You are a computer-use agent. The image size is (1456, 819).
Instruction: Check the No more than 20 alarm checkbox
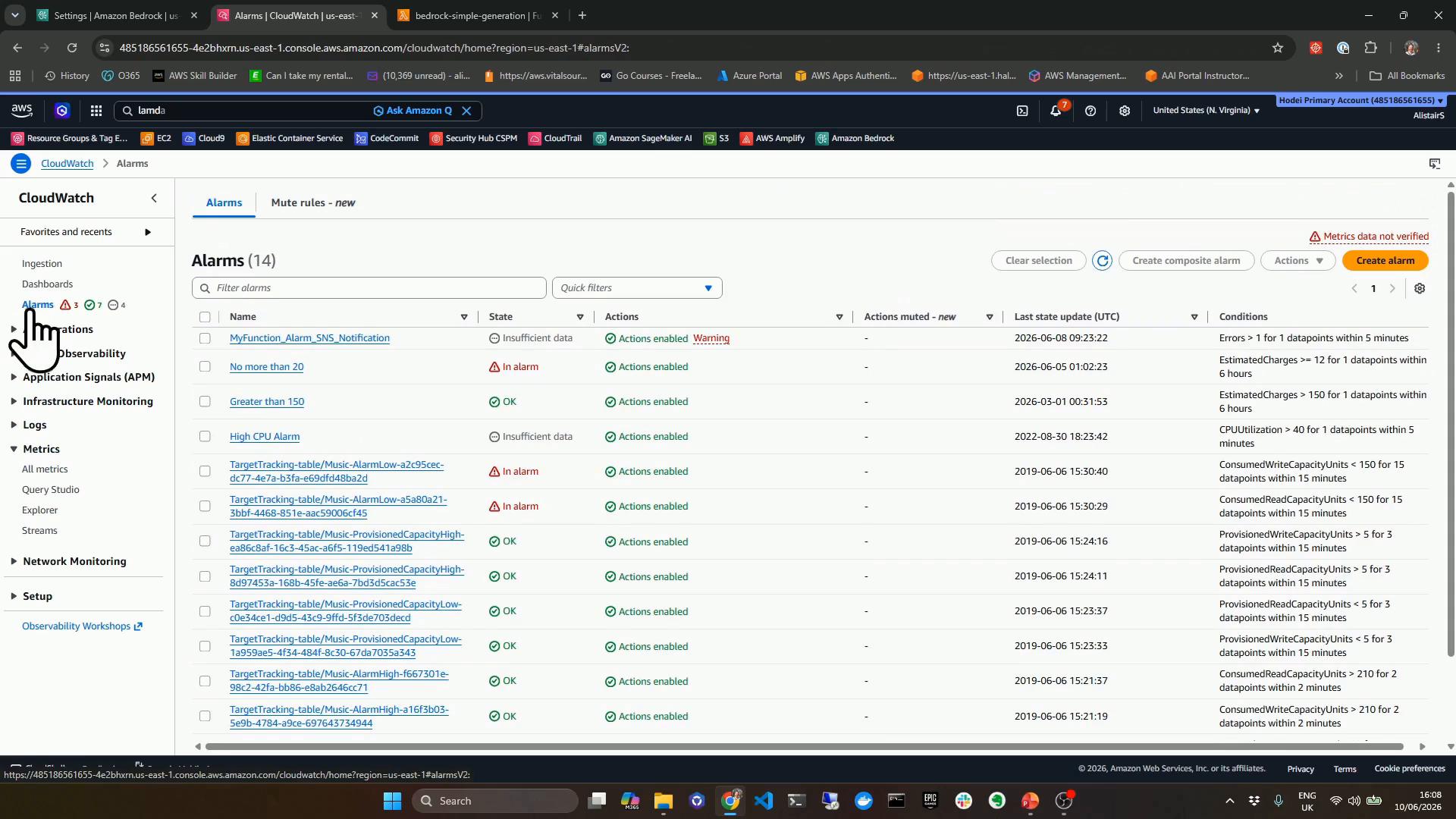[205, 367]
